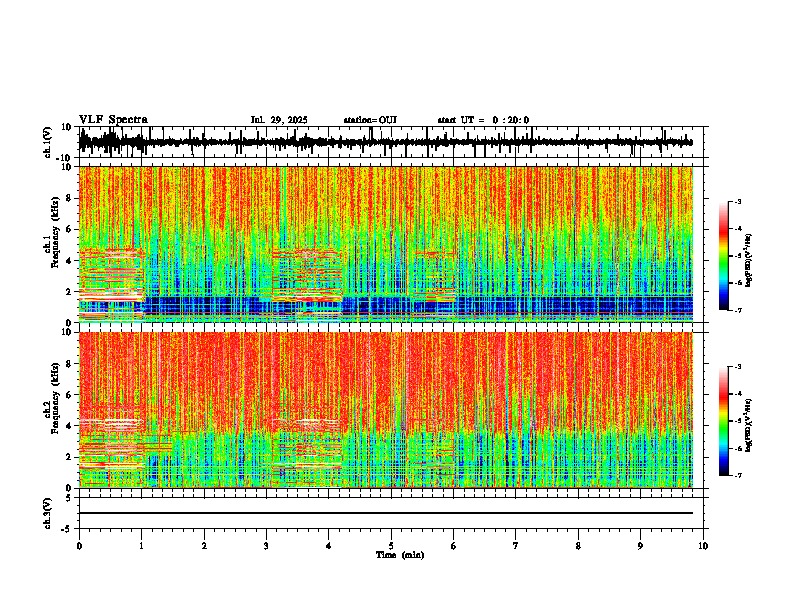Click the ch.2 color scale bar

[x=723, y=421]
